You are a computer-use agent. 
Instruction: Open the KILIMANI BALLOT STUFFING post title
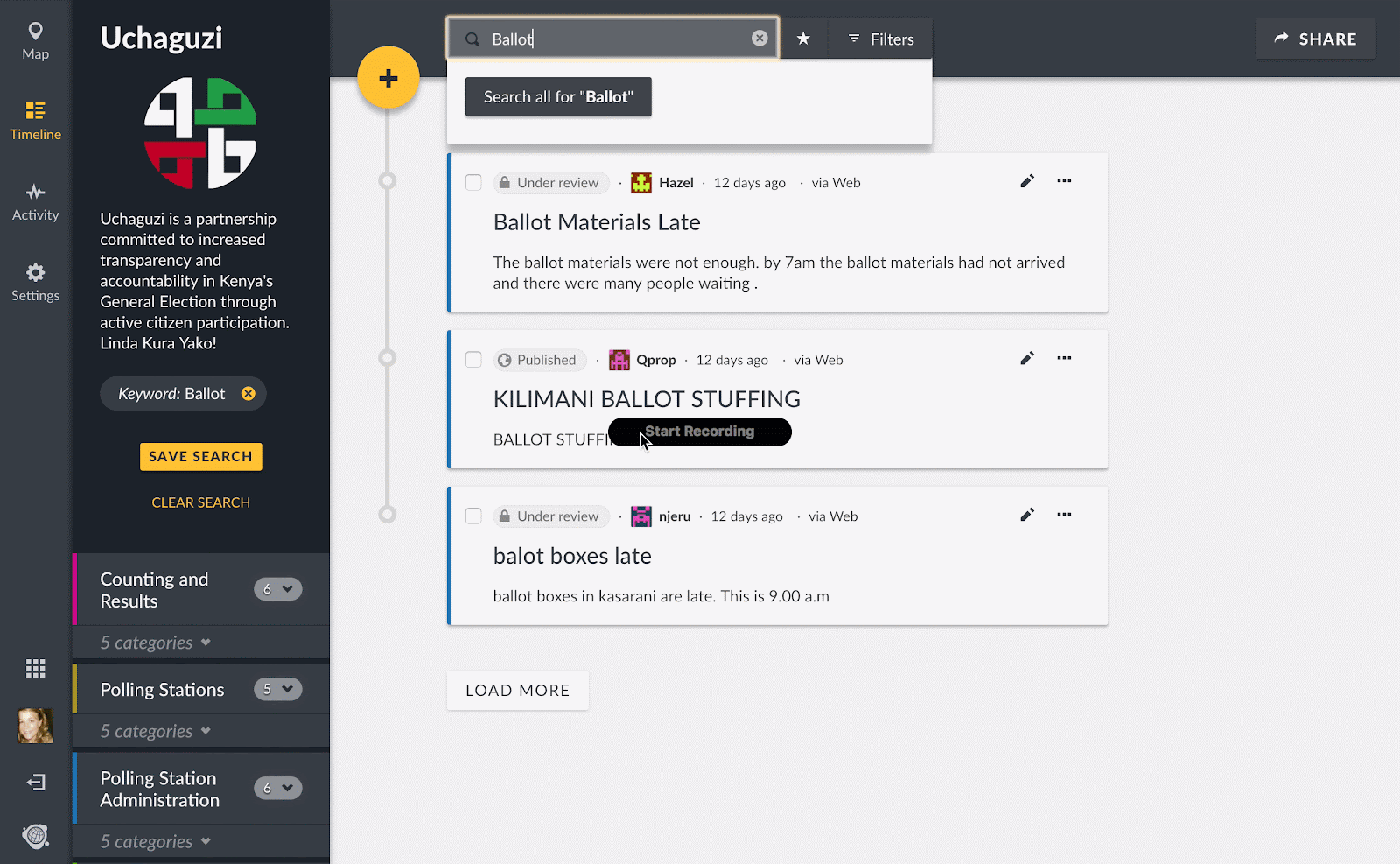pyautogui.click(x=647, y=399)
